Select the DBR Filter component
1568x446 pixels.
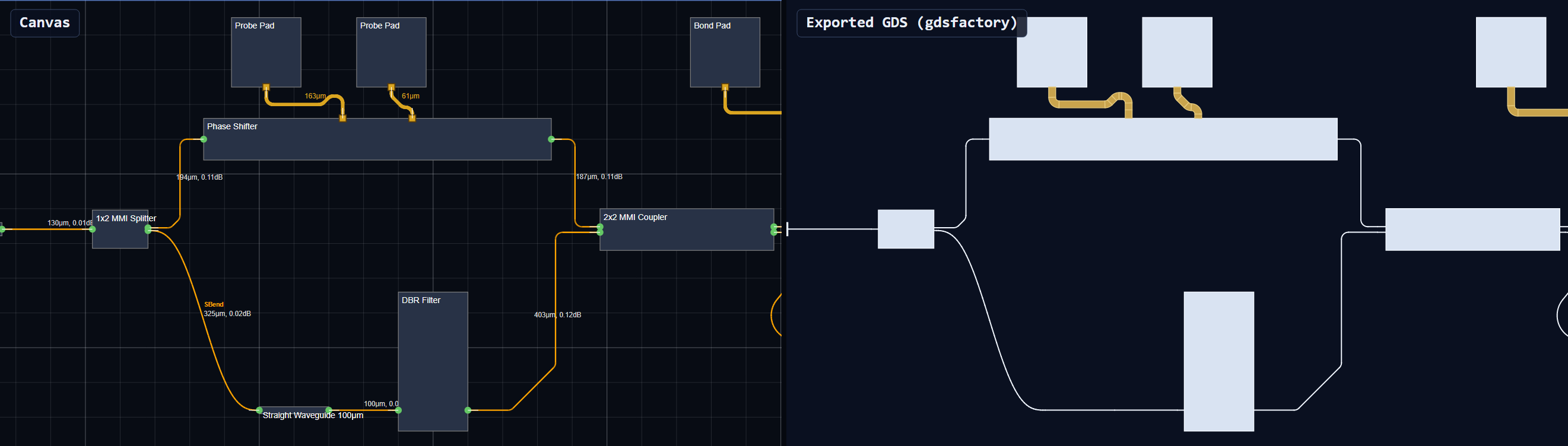tap(433, 361)
